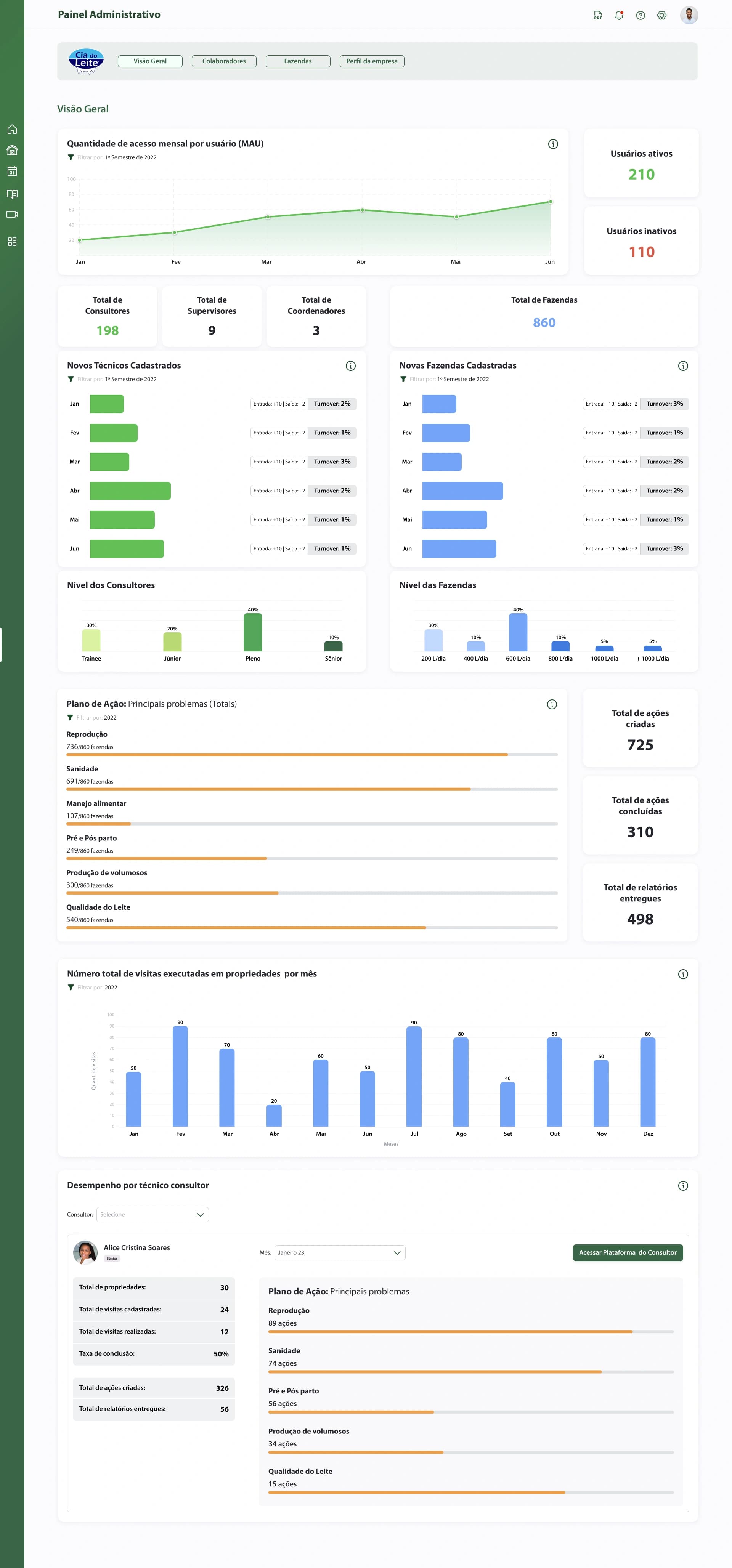The height and width of the screenshot is (1568, 732).
Task: Click Total de Fazendas value 860
Action: [544, 322]
